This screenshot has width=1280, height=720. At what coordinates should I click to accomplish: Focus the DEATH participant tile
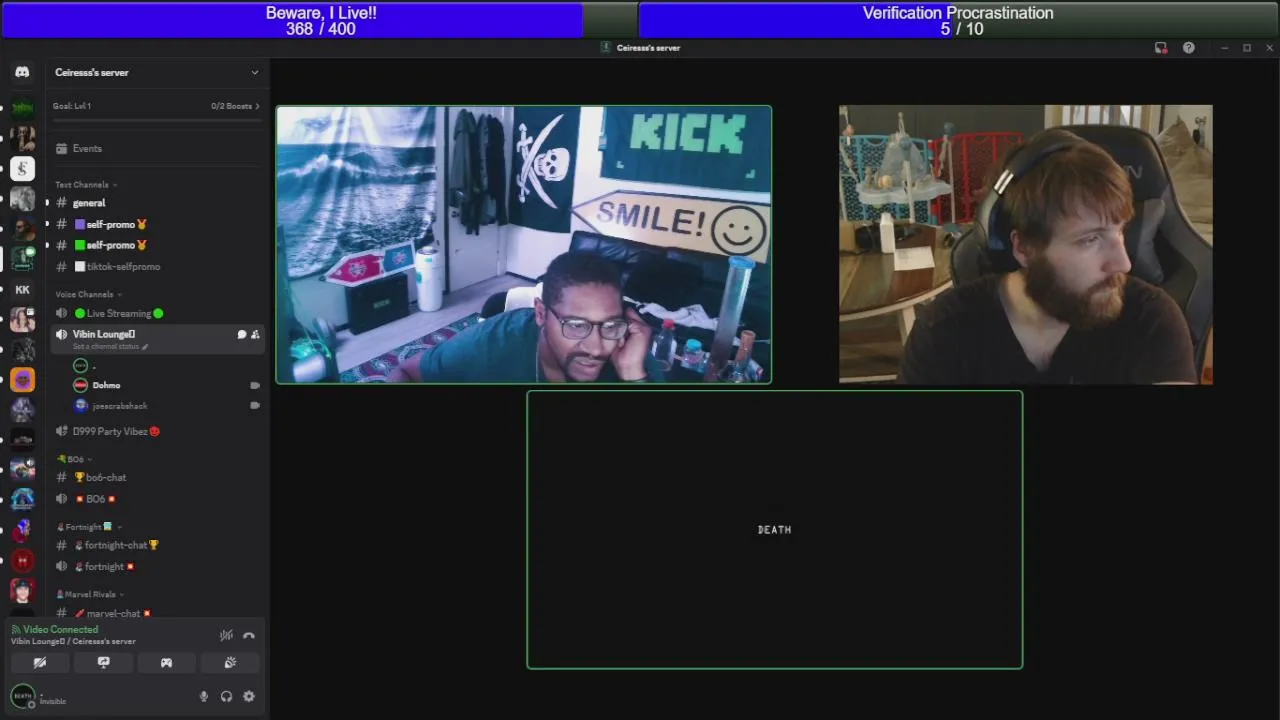(x=775, y=530)
